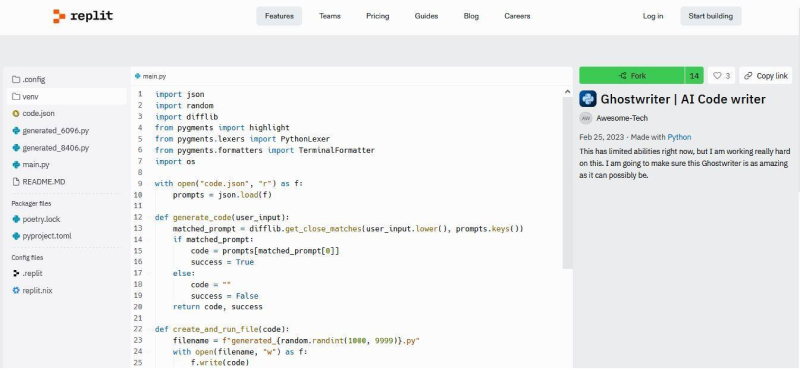
Task: Expand the venv folder
Action: pyautogui.click(x=67, y=96)
